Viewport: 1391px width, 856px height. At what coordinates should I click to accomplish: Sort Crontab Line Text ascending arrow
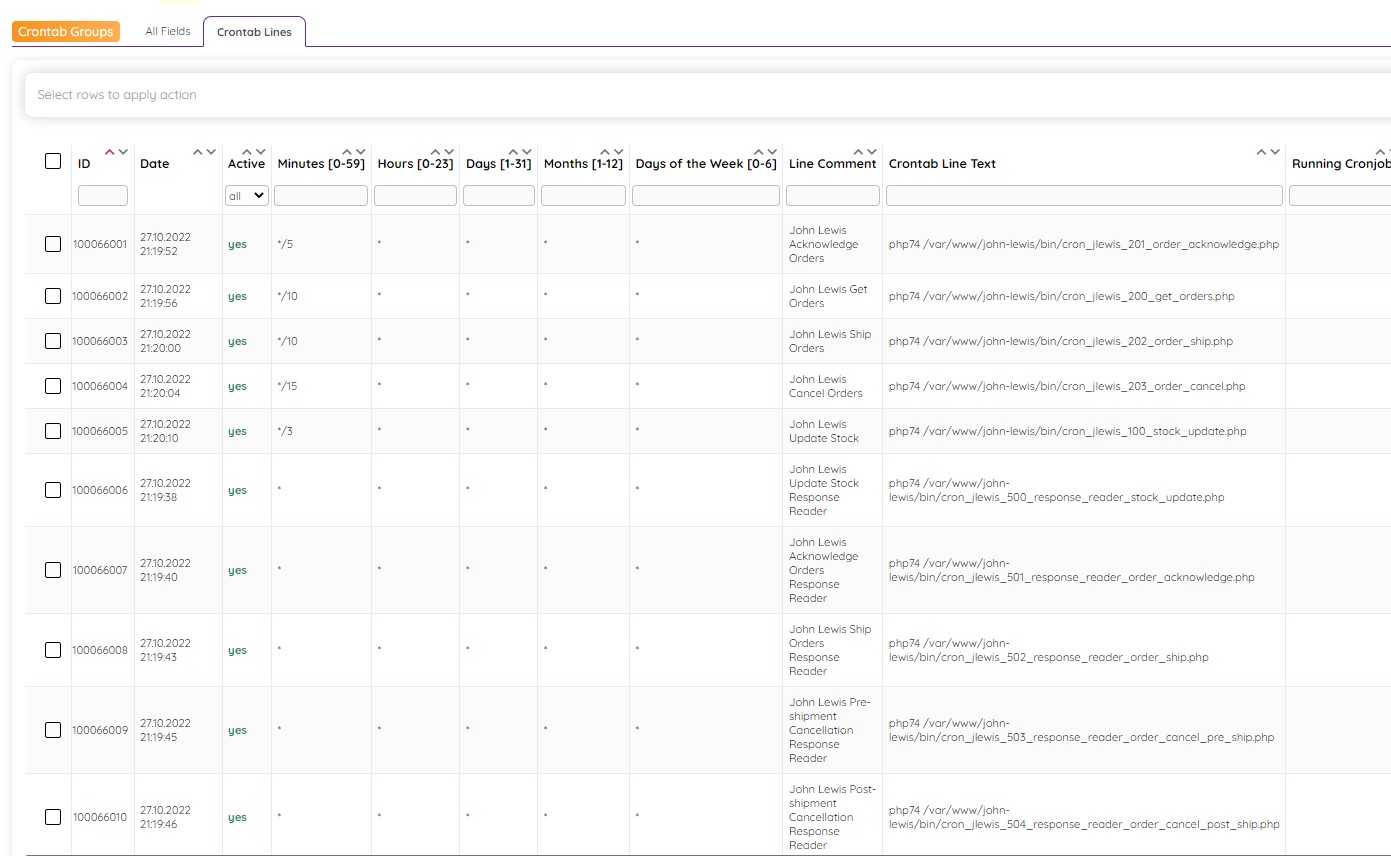pos(1262,152)
